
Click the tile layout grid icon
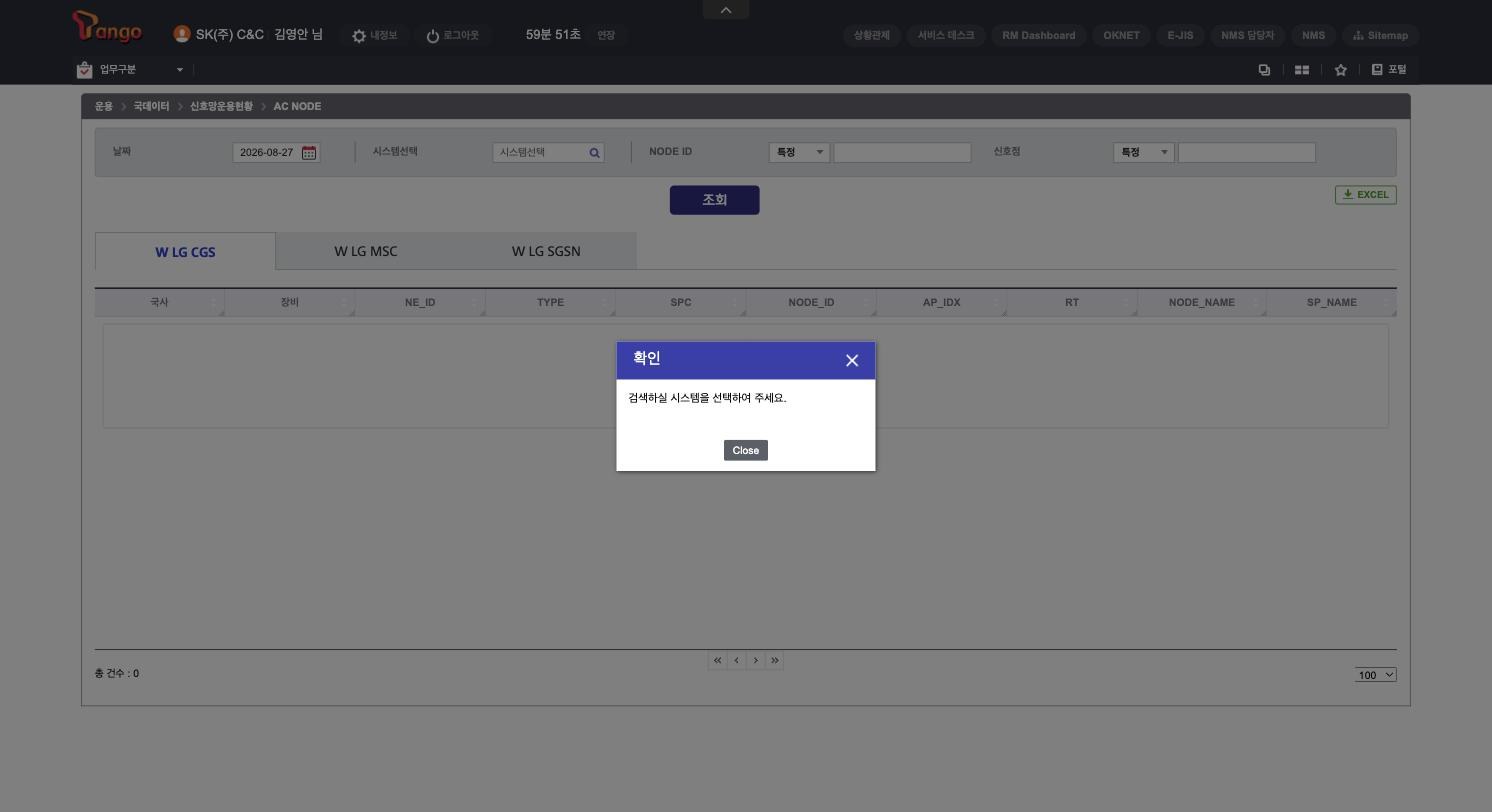[x=1302, y=70]
